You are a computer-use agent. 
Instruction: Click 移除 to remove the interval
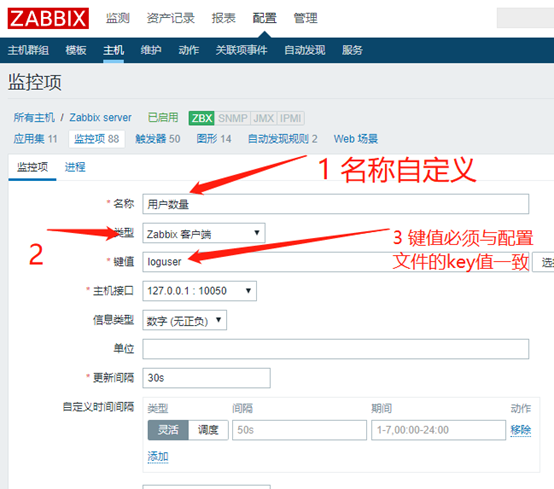(x=521, y=430)
